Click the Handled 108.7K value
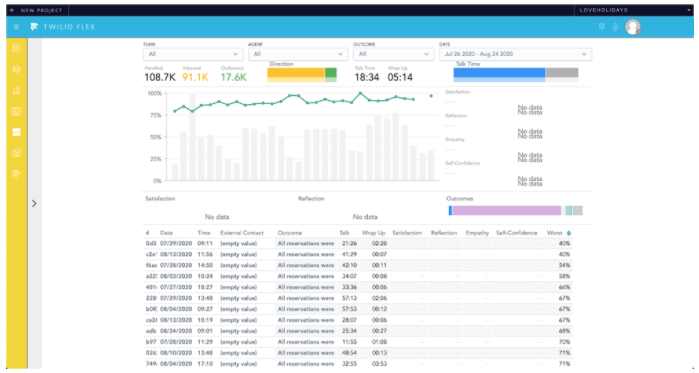 pyautogui.click(x=160, y=77)
